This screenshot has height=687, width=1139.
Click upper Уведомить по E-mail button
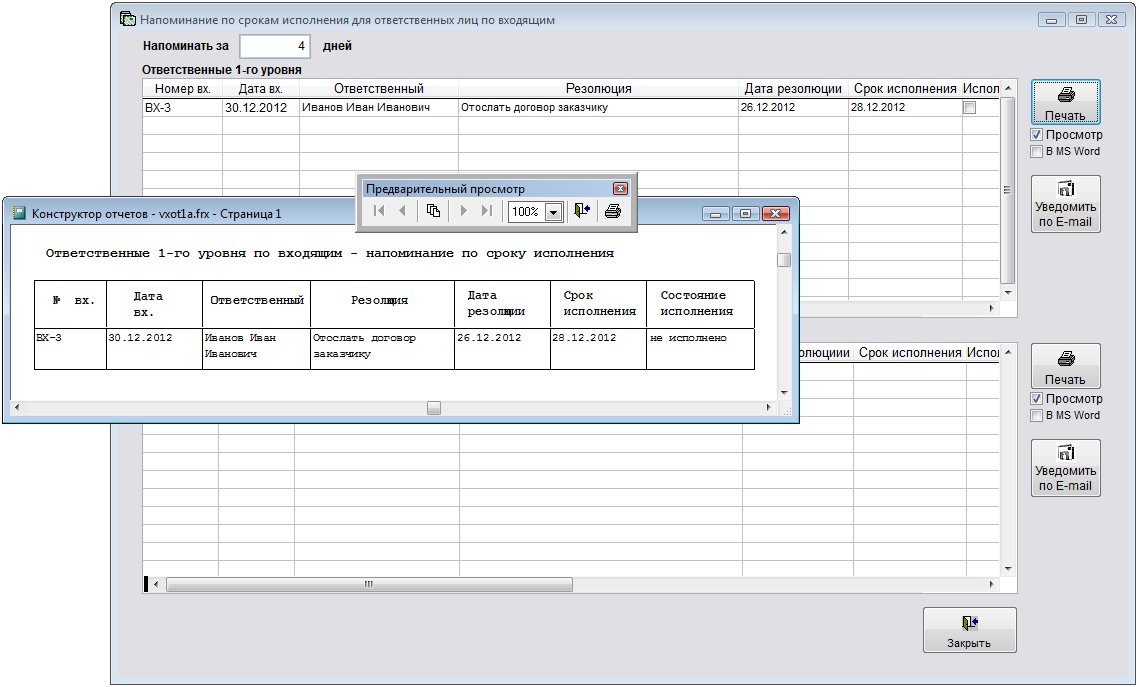coord(1065,204)
